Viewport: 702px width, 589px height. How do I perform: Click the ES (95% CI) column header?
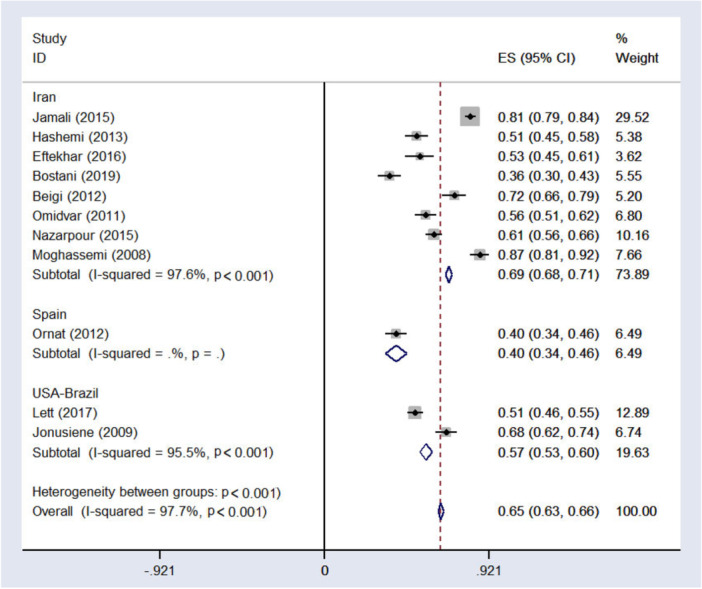coord(536,58)
